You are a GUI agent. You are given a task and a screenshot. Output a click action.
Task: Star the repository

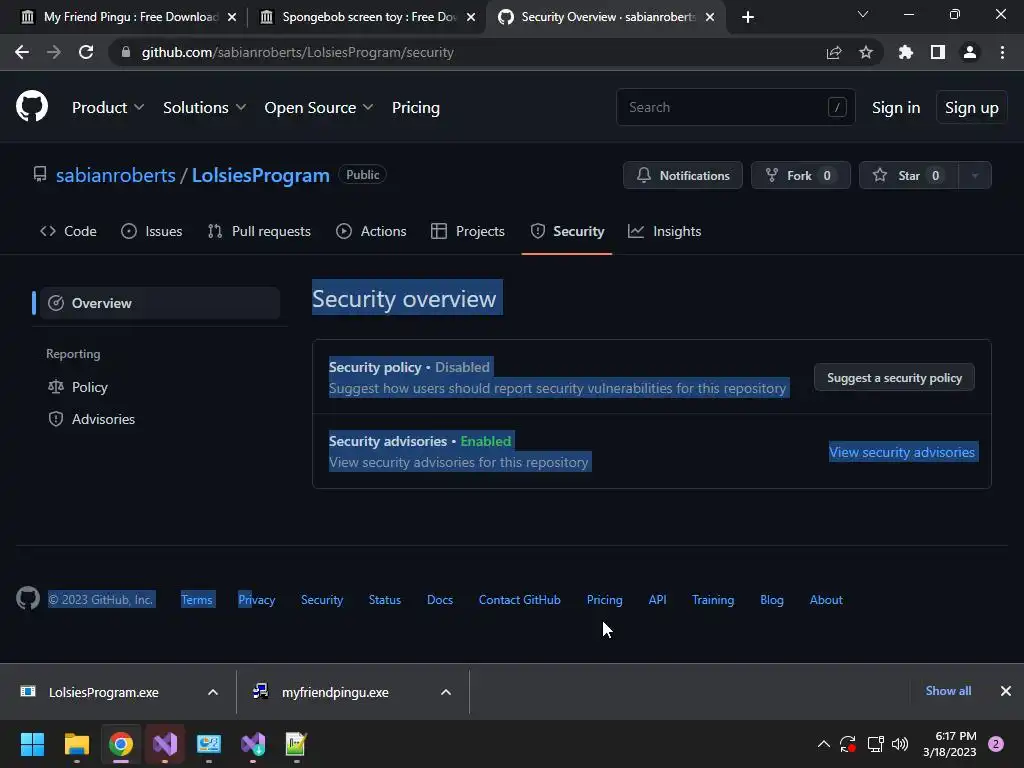point(908,176)
